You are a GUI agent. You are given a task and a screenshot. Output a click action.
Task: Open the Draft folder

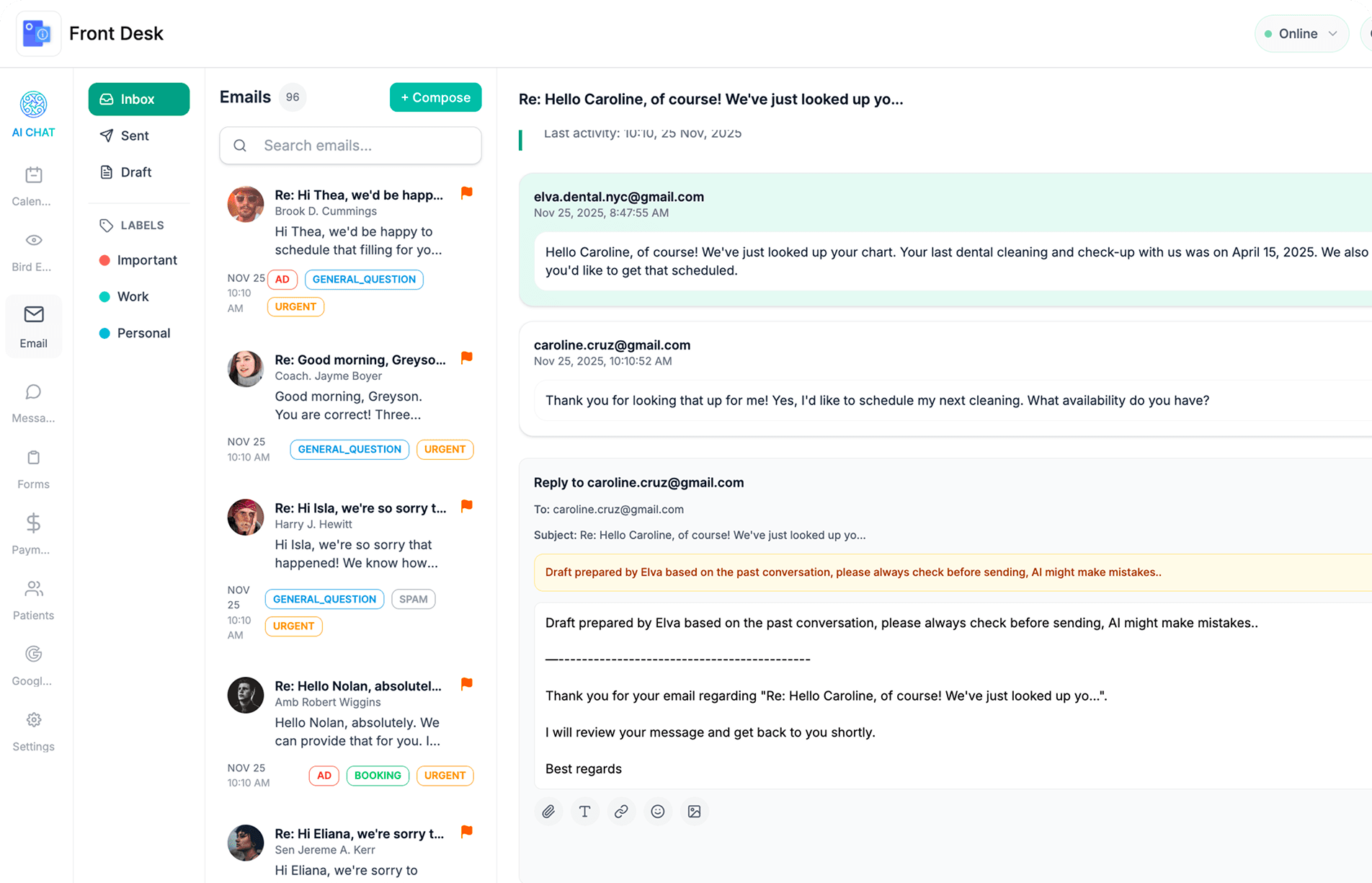point(135,172)
